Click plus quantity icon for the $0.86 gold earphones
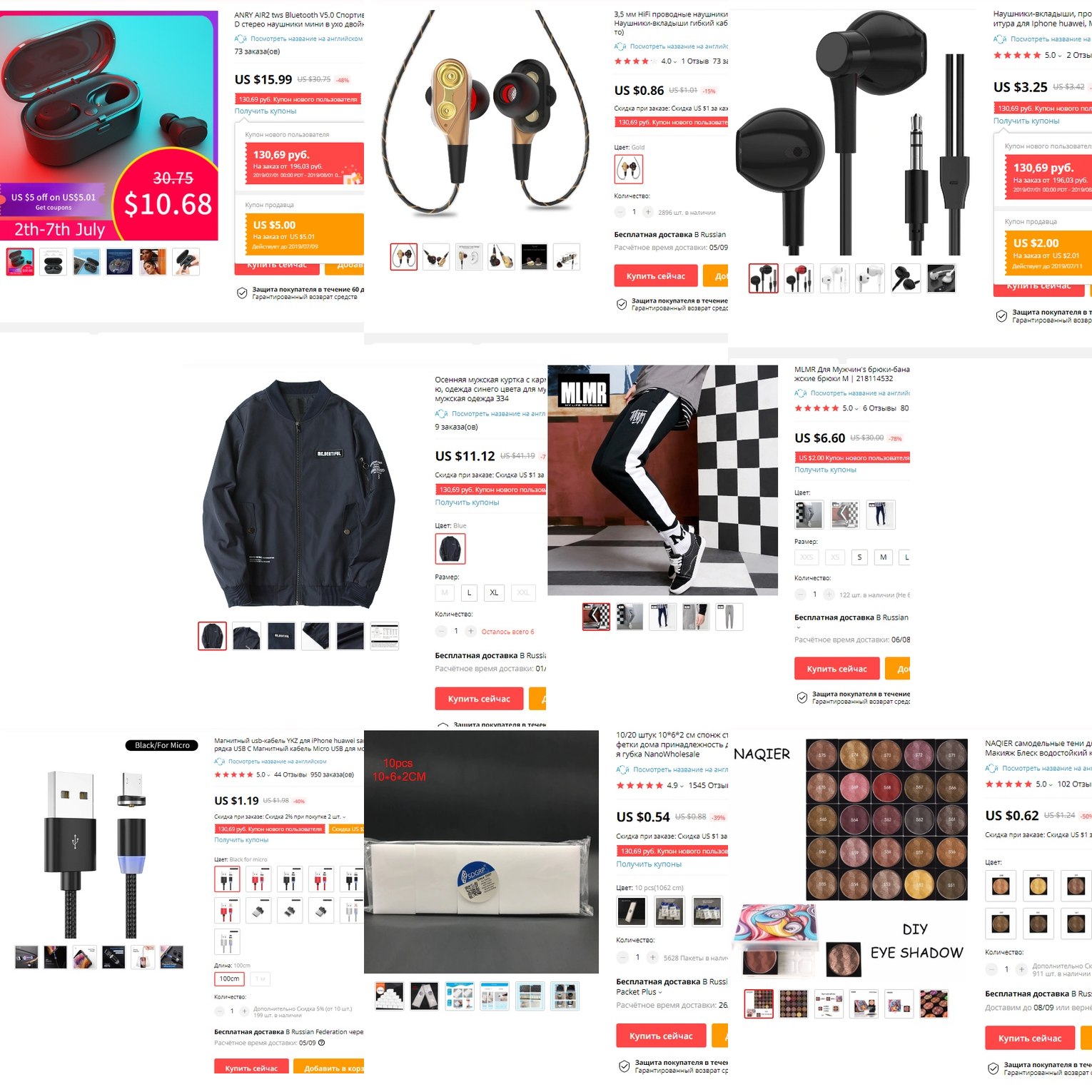 (x=648, y=212)
